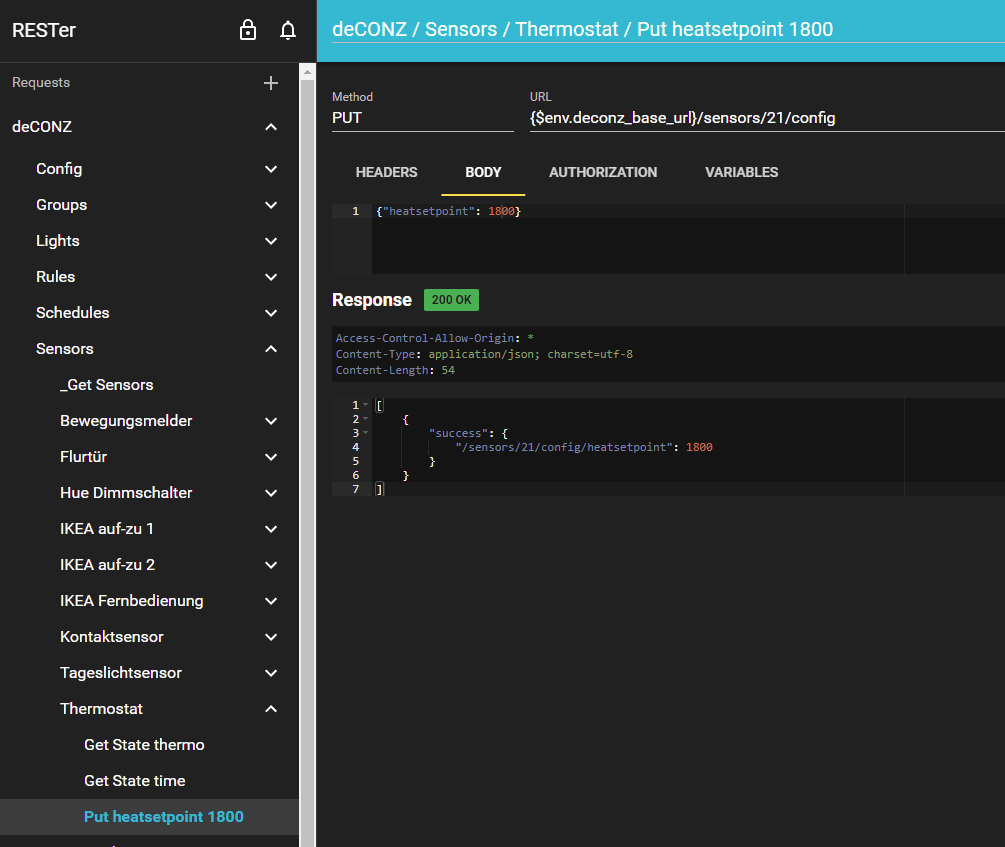The width and height of the screenshot is (1005, 847).
Task: Click the request title field in header
Action: click(668, 29)
